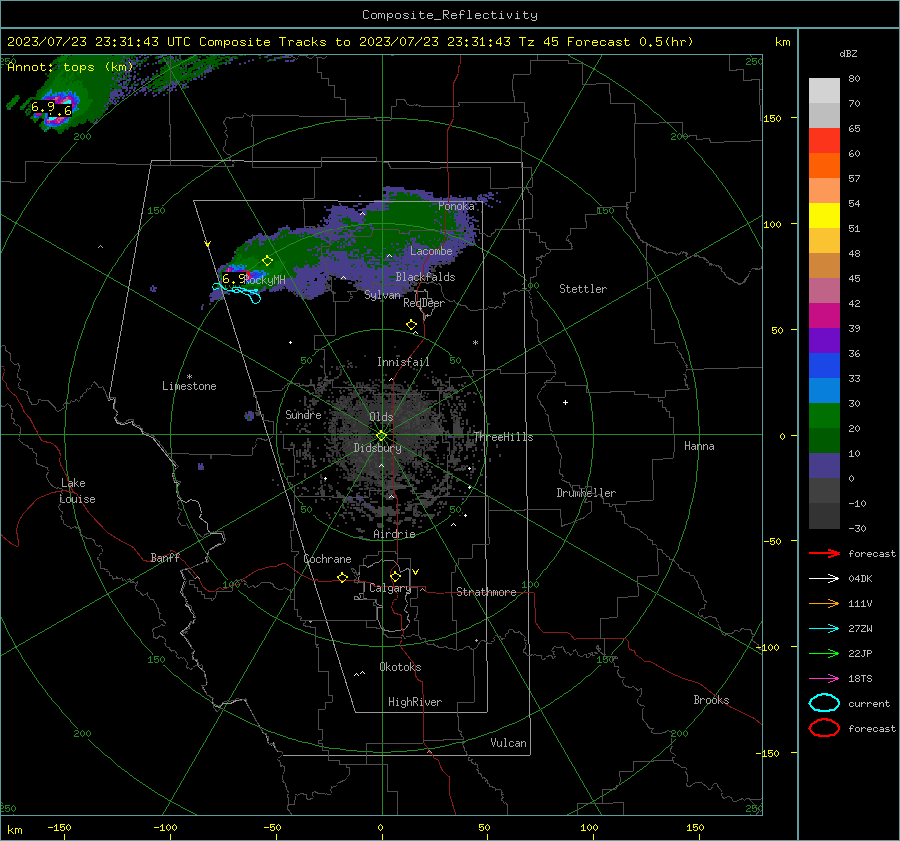Click the 150 tick at the top of the right km axis

tap(773, 118)
